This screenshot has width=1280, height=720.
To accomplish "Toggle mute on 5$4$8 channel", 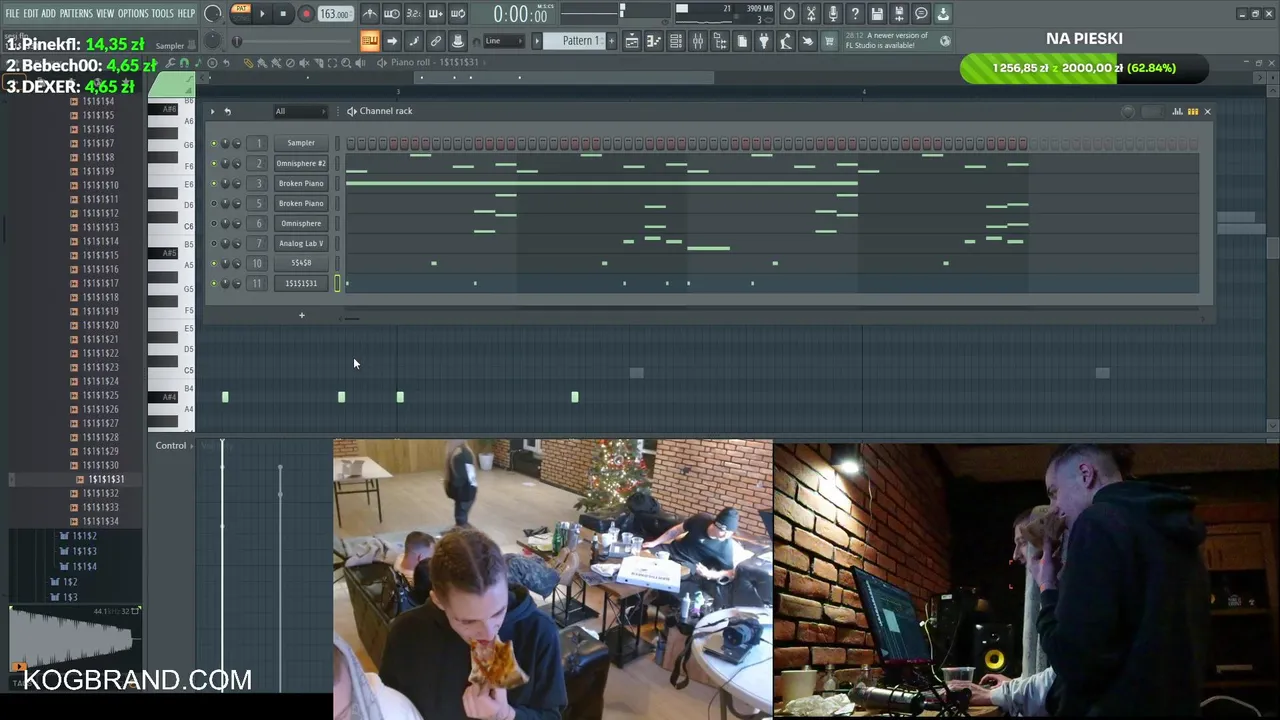I will click(213, 263).
